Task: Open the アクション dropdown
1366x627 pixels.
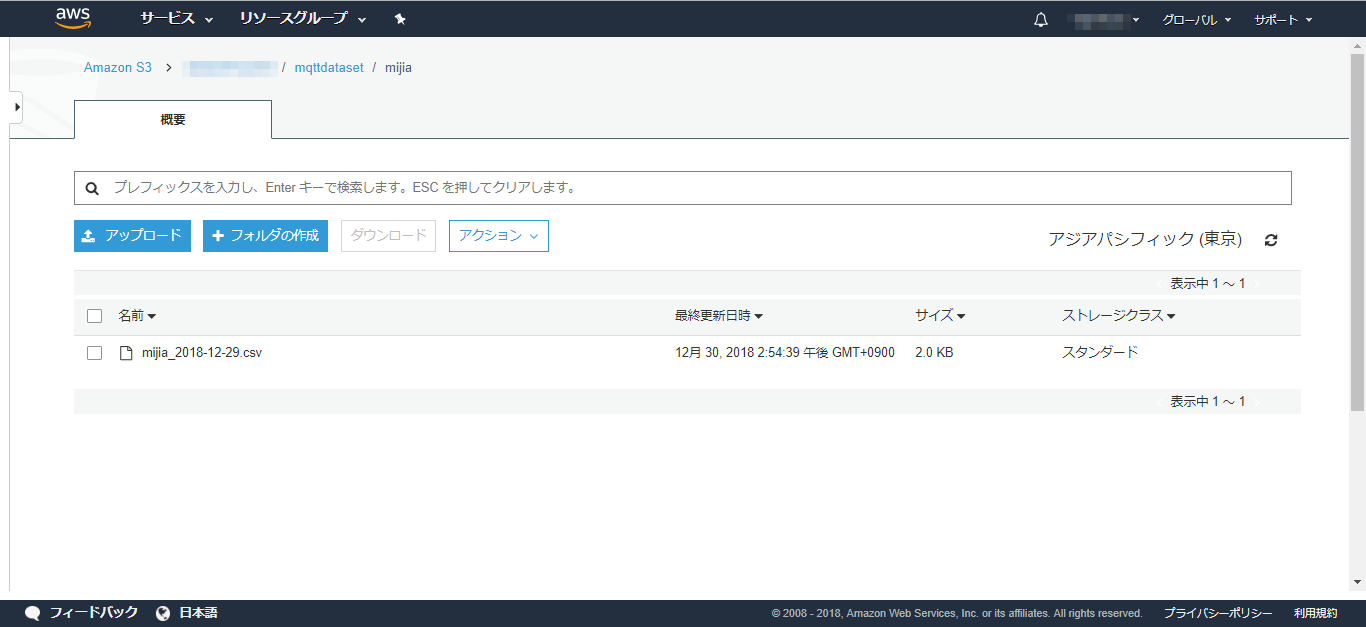Action: (x=498, y=235)
